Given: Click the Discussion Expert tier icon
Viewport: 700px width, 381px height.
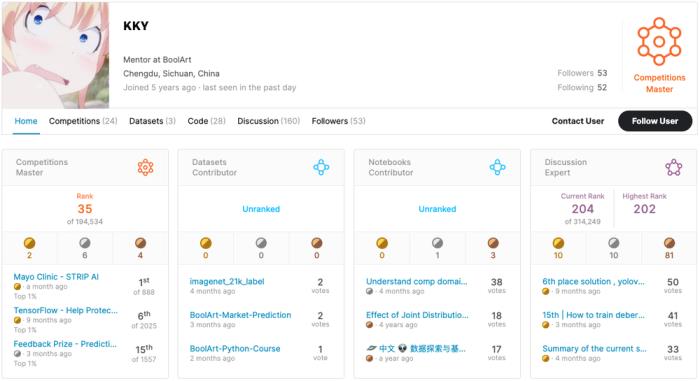Looking at the screenshot, I should [674, 167].
